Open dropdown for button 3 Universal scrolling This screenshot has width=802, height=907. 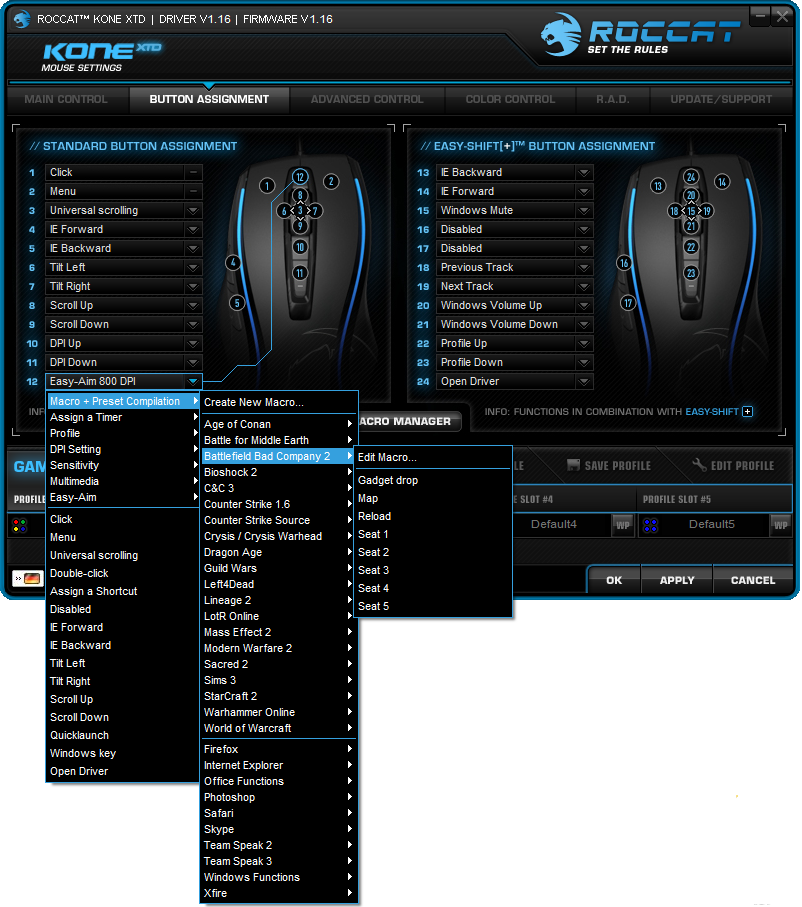[x=193, y=211]
